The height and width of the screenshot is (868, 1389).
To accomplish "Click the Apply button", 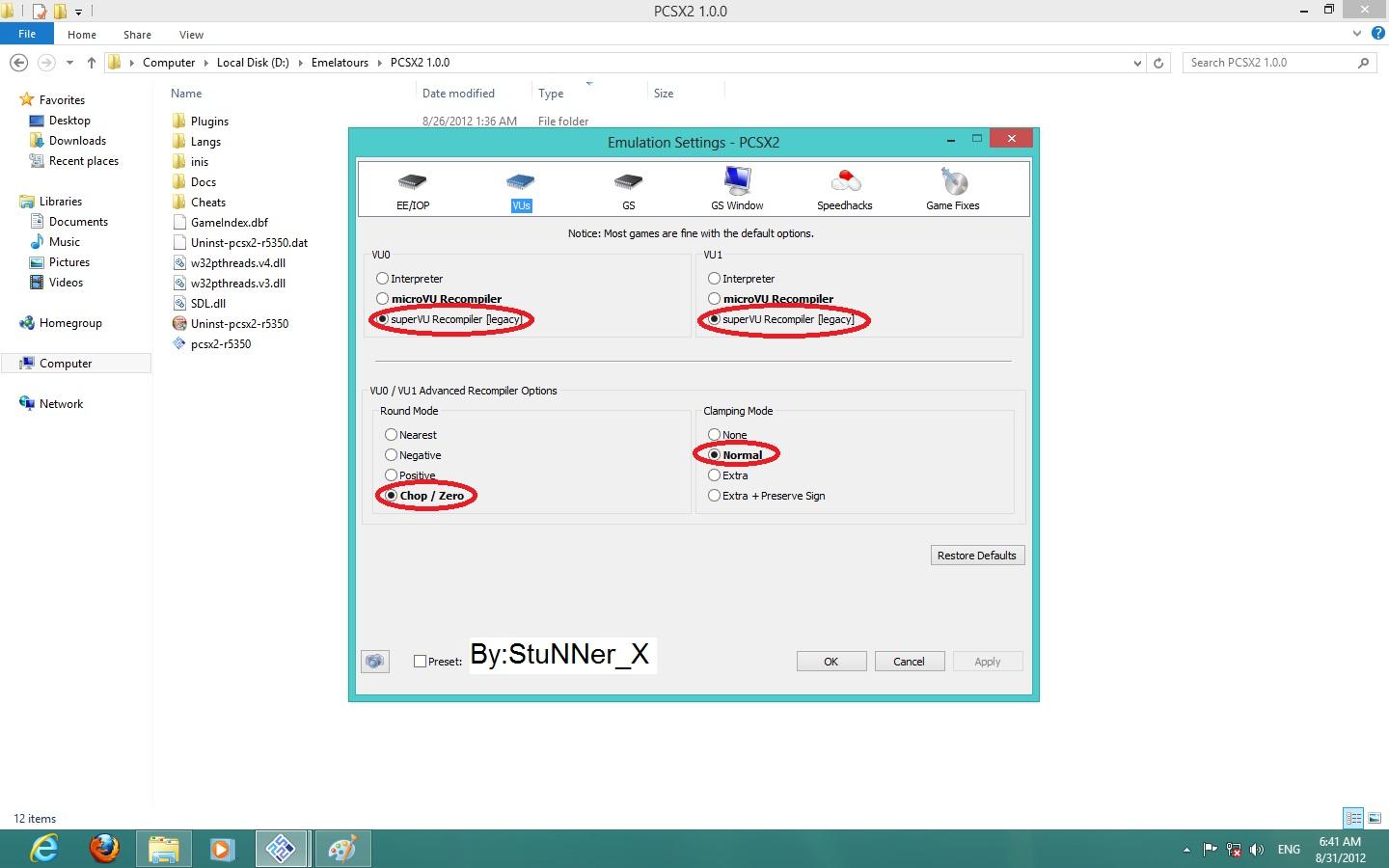I will coord(987,661).
